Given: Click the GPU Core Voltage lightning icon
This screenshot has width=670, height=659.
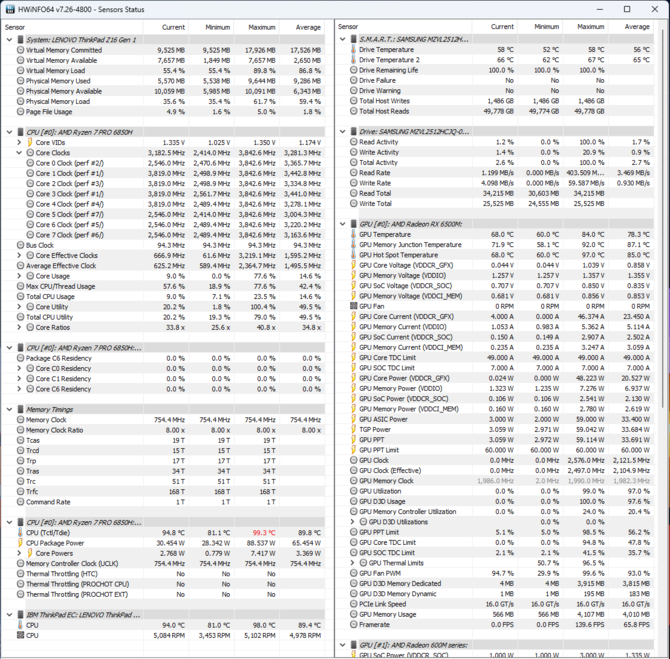Looking at the screenshot, I should click(x=353, y=265).
